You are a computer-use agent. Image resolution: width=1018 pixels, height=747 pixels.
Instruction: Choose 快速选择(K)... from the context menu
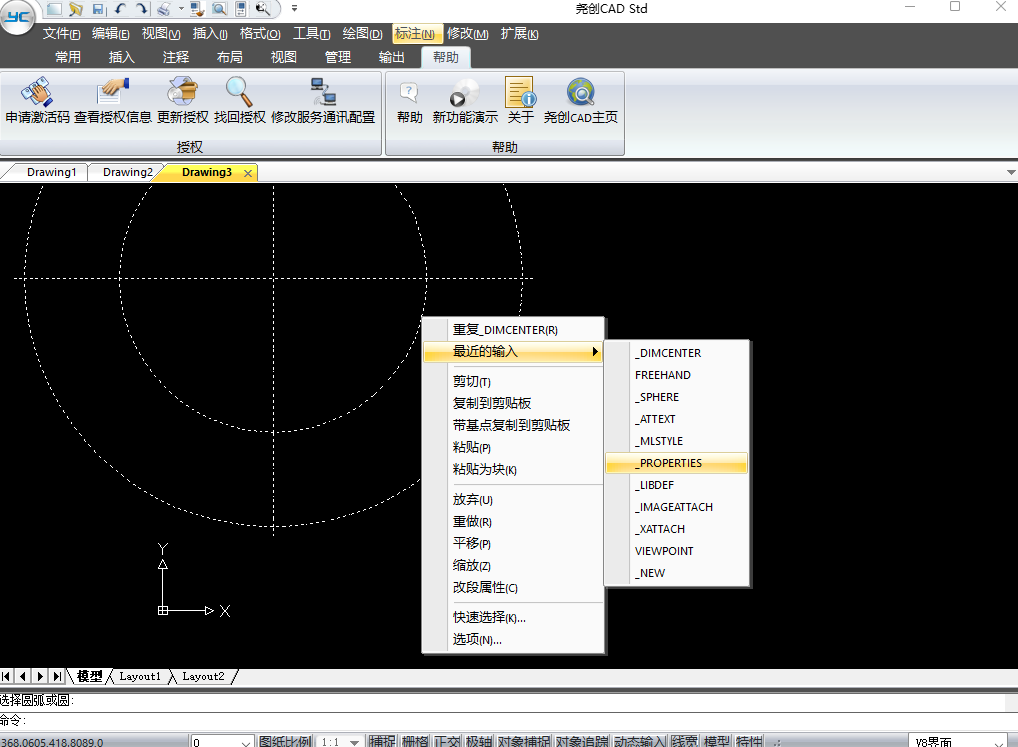(489, 617)
